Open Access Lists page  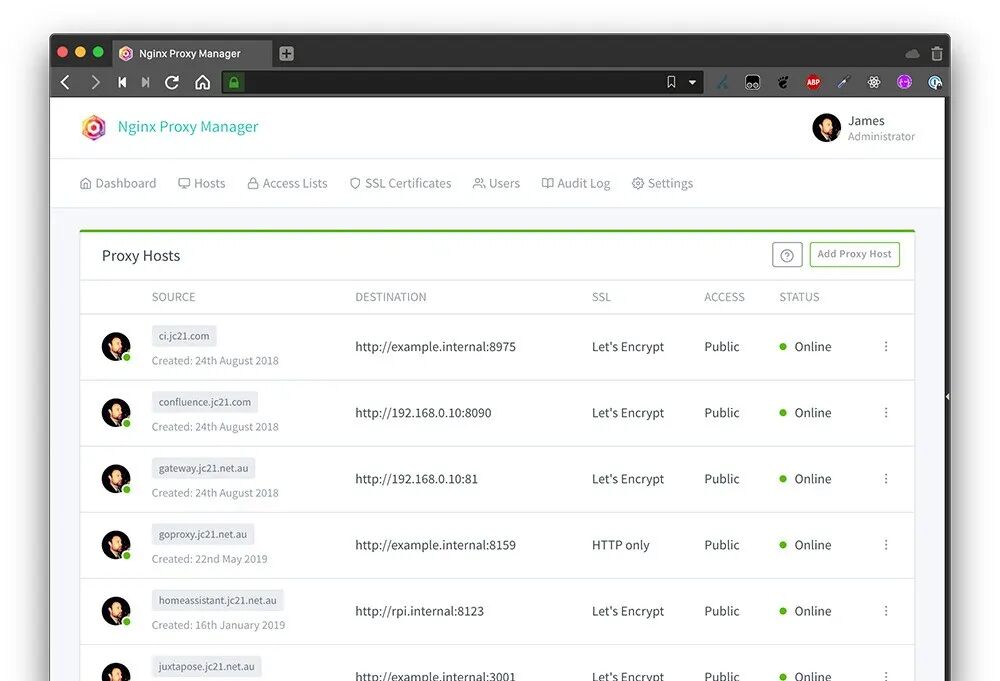click(287, 184)
